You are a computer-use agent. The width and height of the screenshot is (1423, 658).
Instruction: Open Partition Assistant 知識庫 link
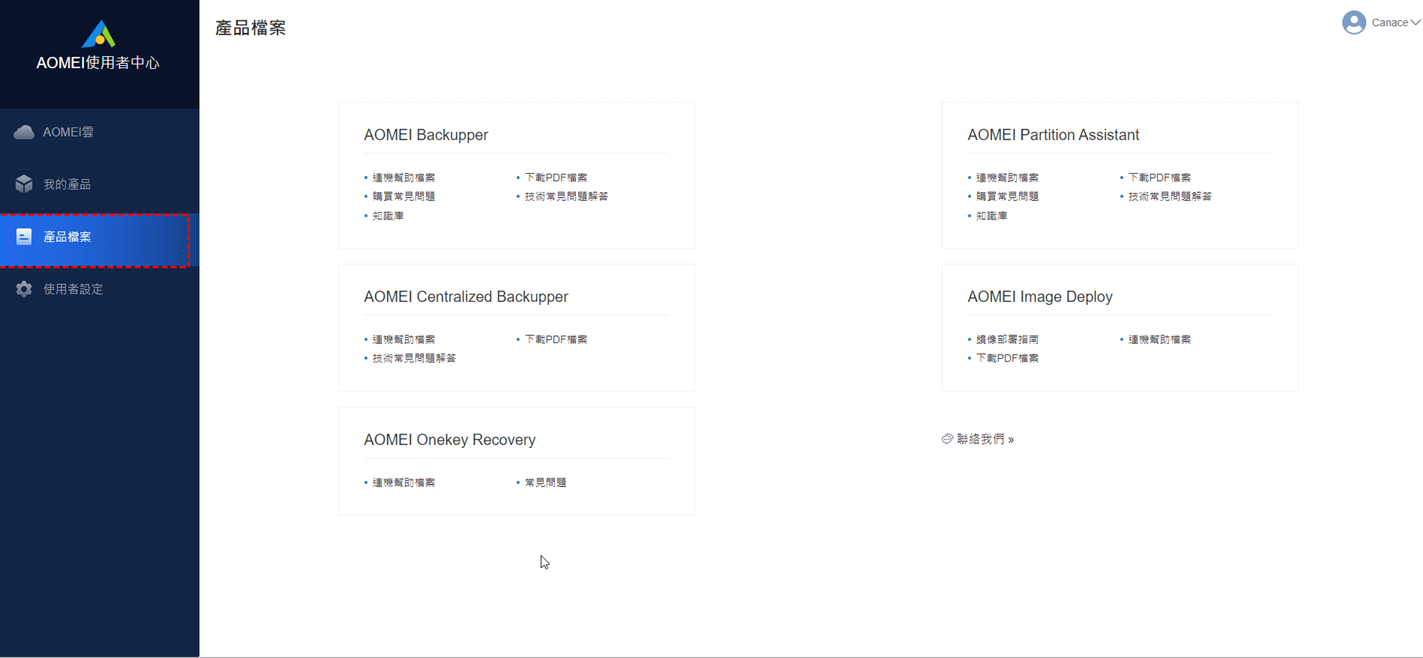click(992, 215)
